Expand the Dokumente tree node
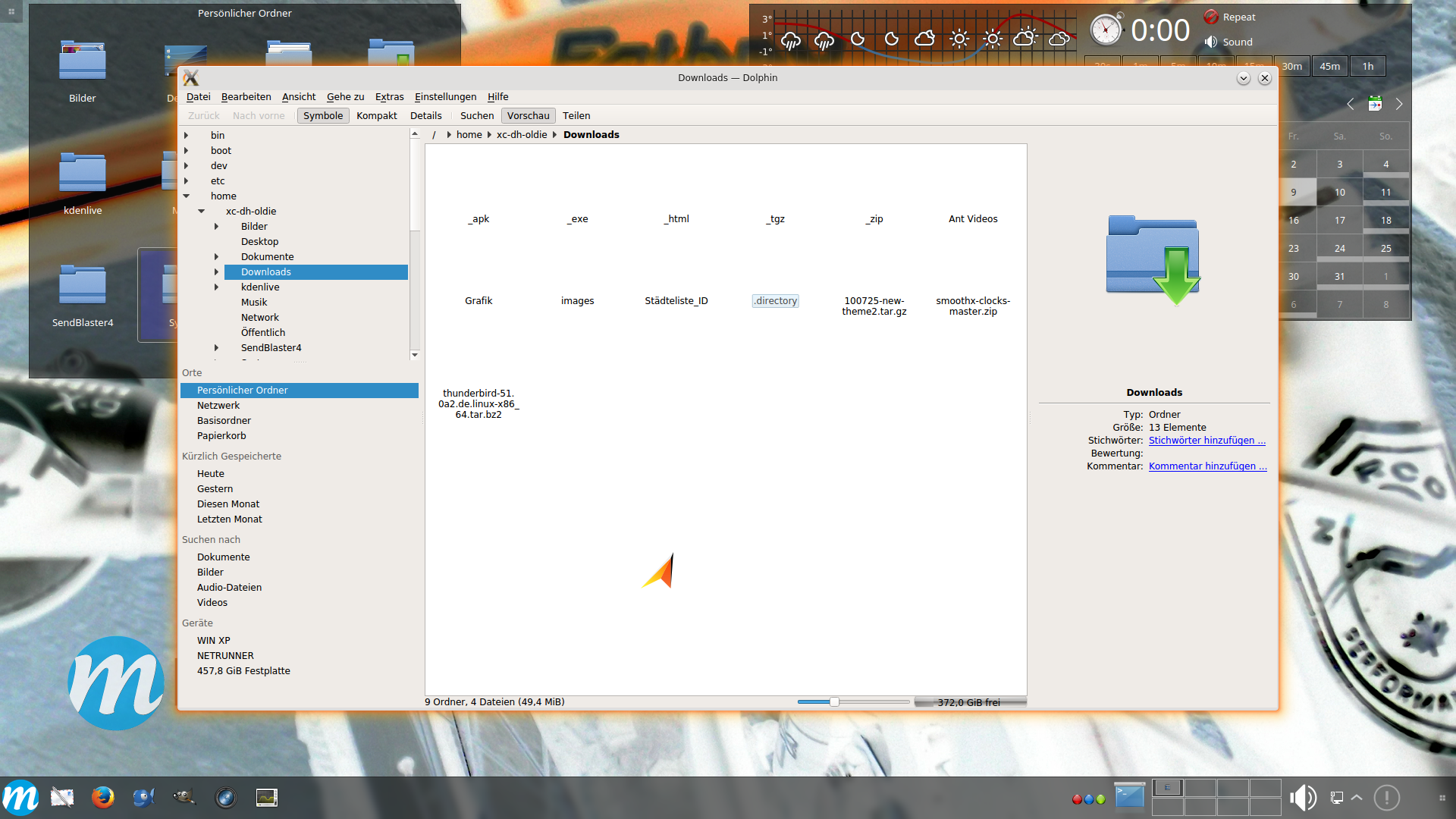The image size is (1456, 819). [x=216, y=257]
